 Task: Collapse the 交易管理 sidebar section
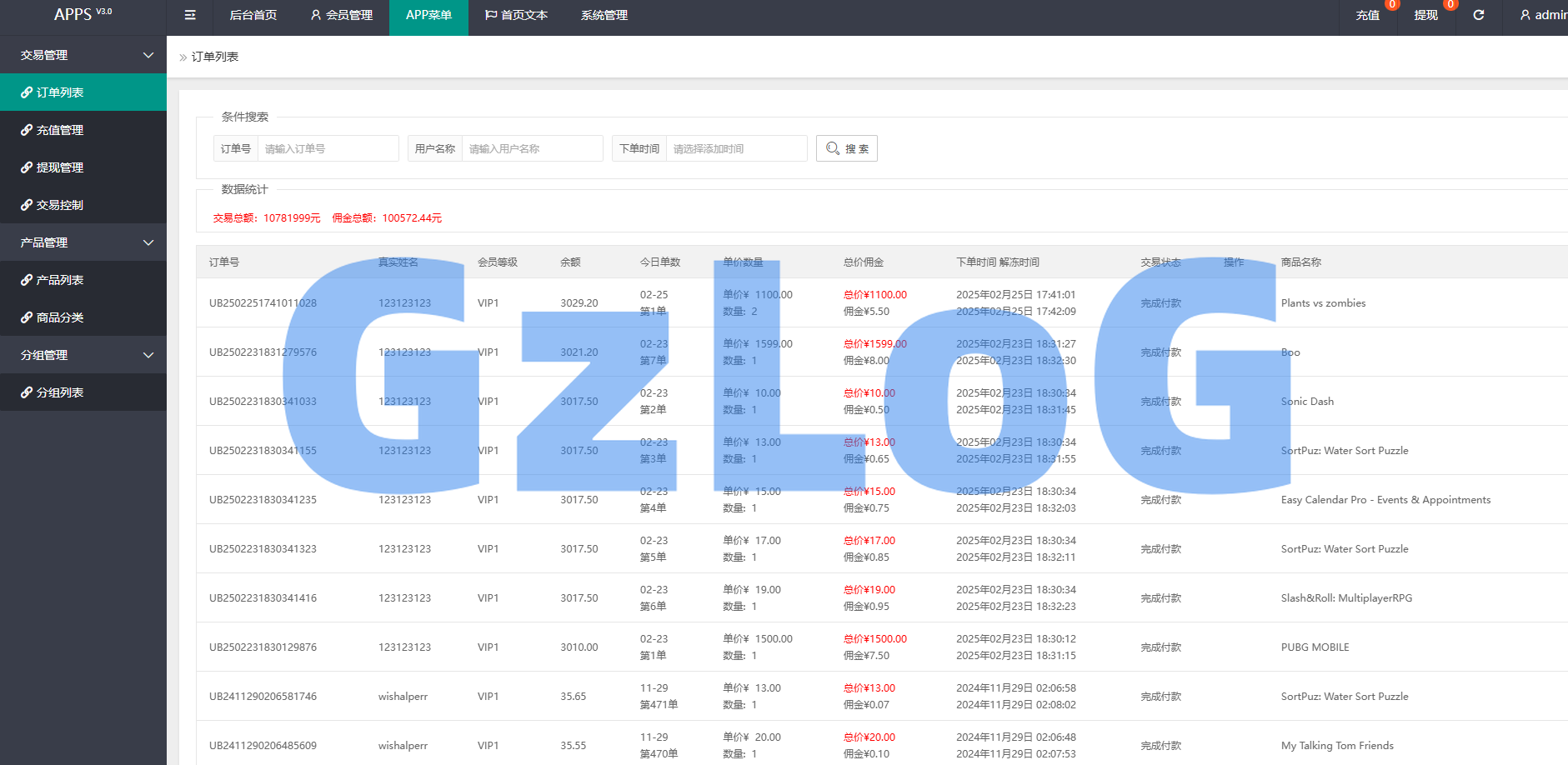pos(148,55)
